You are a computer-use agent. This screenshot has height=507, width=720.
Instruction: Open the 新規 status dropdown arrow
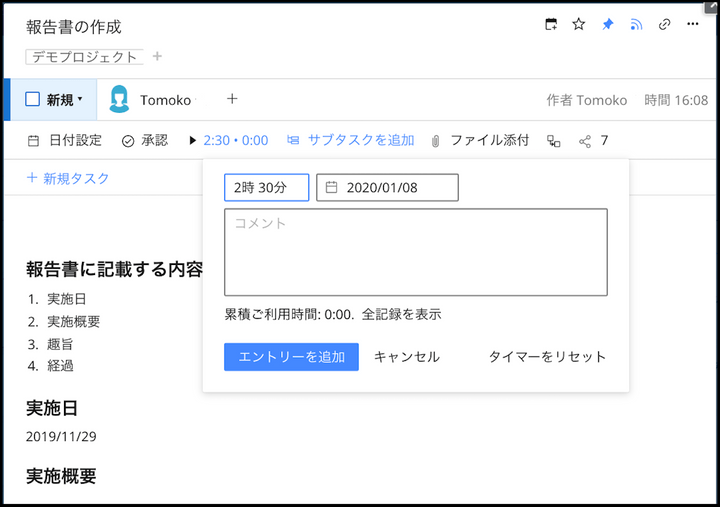(80, 99)
